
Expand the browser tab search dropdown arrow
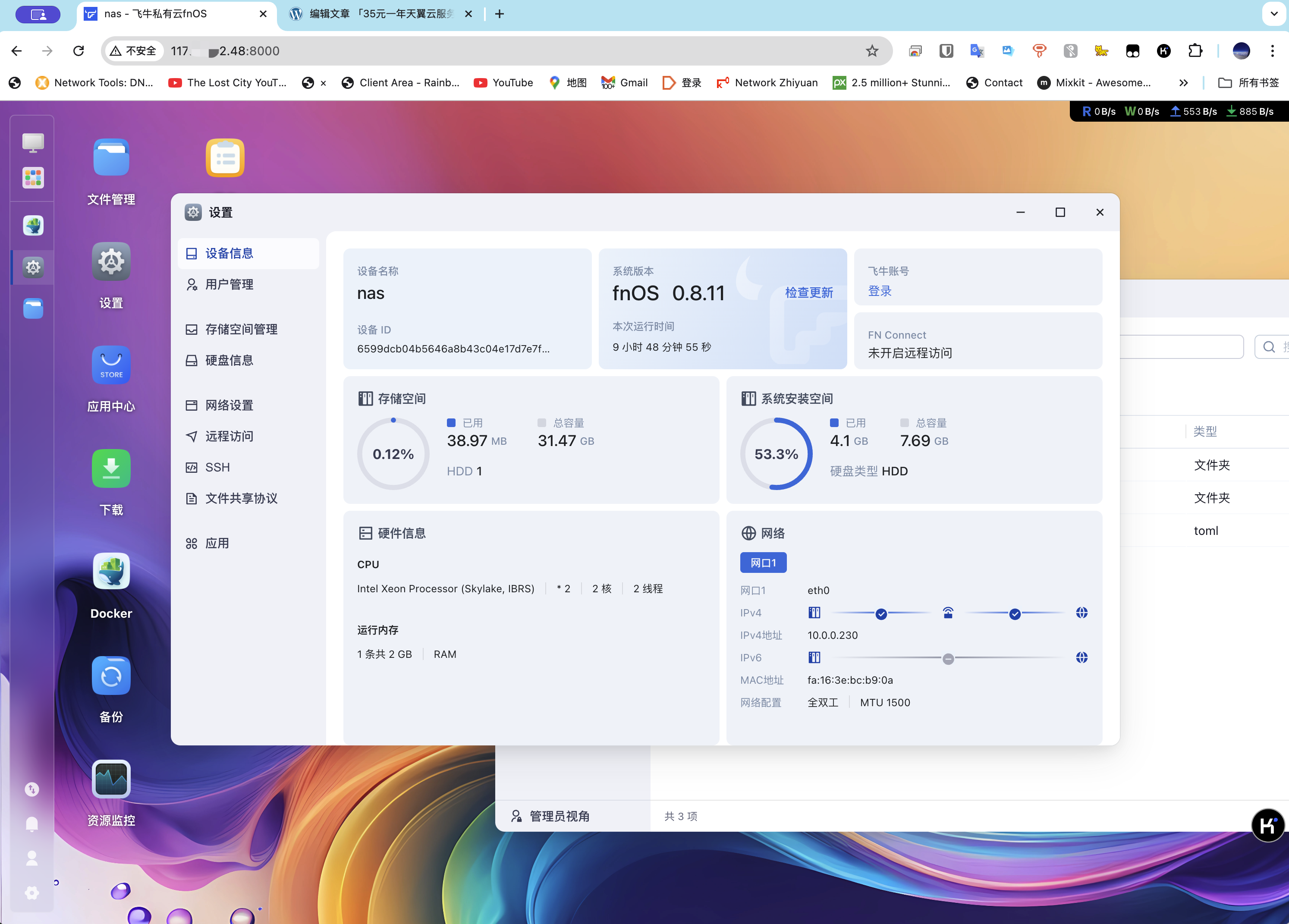[1273, 14]
